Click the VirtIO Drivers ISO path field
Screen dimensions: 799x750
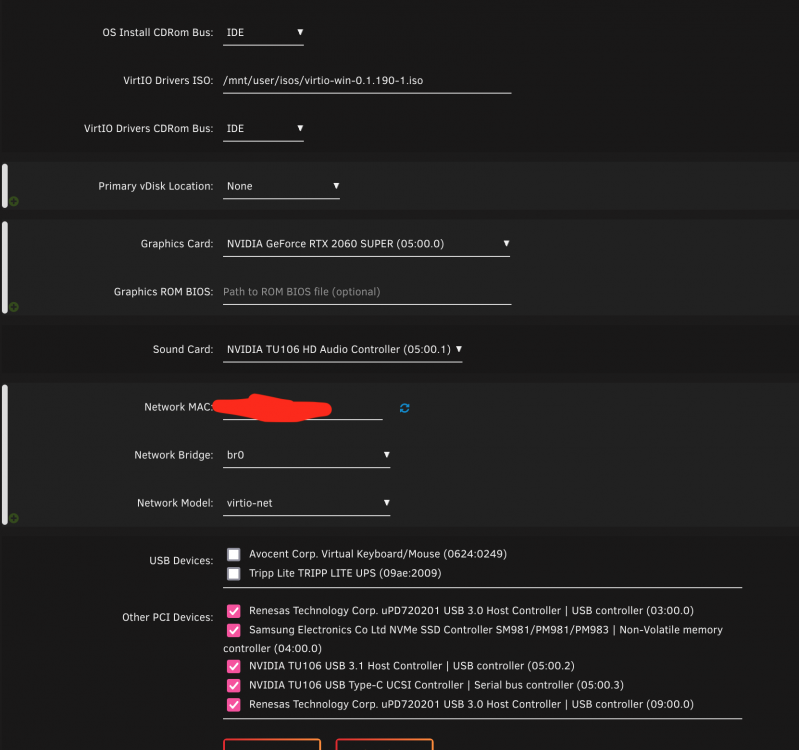point(367,81)
